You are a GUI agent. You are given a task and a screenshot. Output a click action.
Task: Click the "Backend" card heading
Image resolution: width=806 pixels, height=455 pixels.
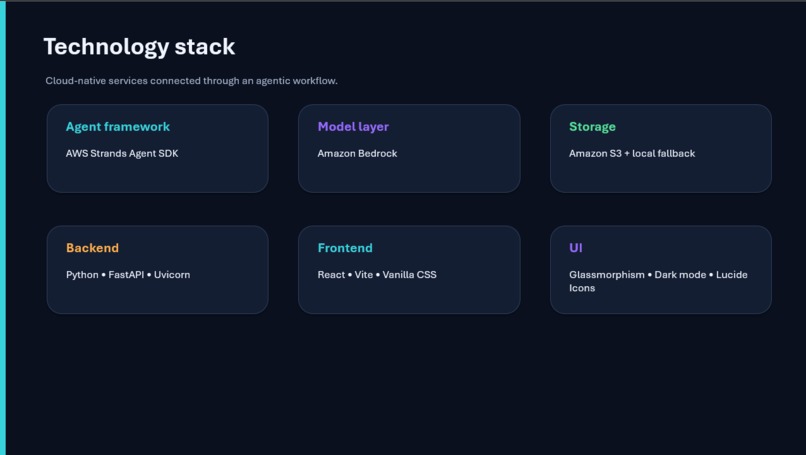(x=93, y=248)
